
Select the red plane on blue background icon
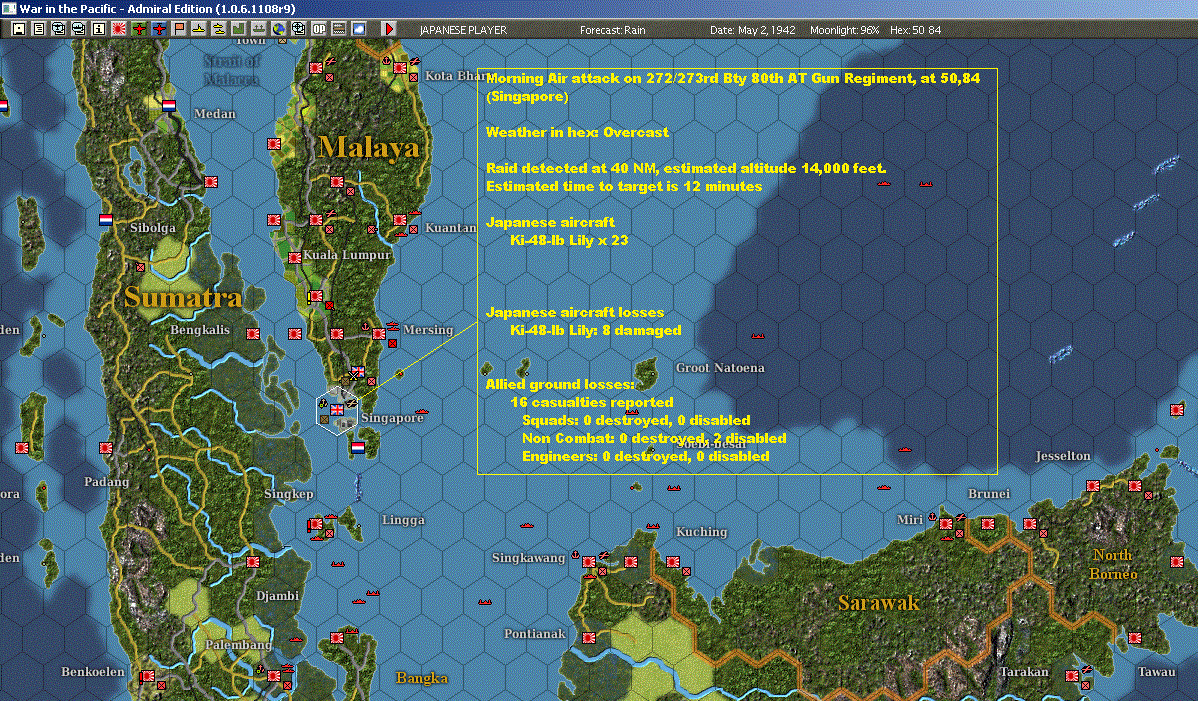click(x=158, y=29)
